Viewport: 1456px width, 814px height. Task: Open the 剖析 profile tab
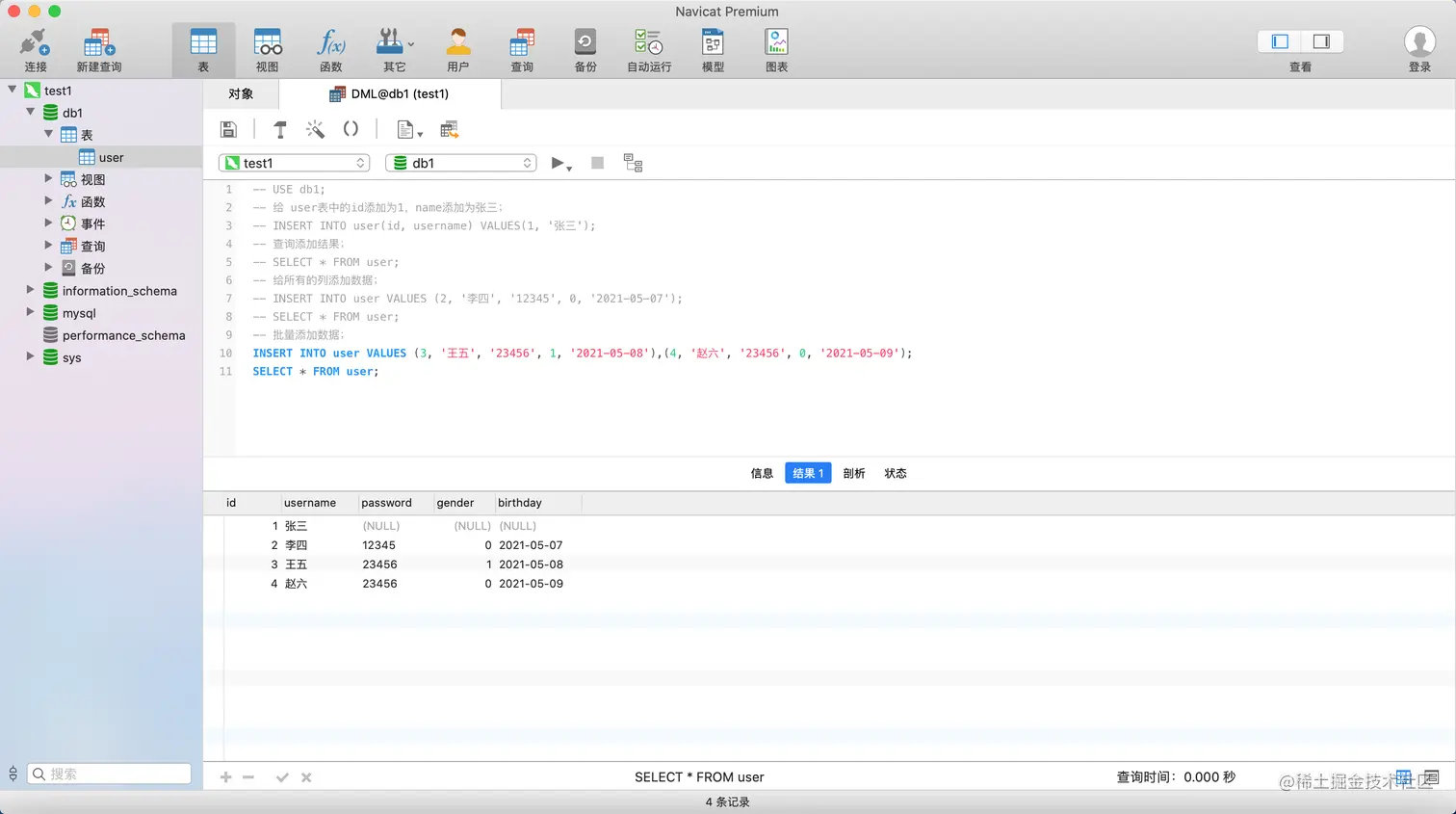(x=854, y=473)
